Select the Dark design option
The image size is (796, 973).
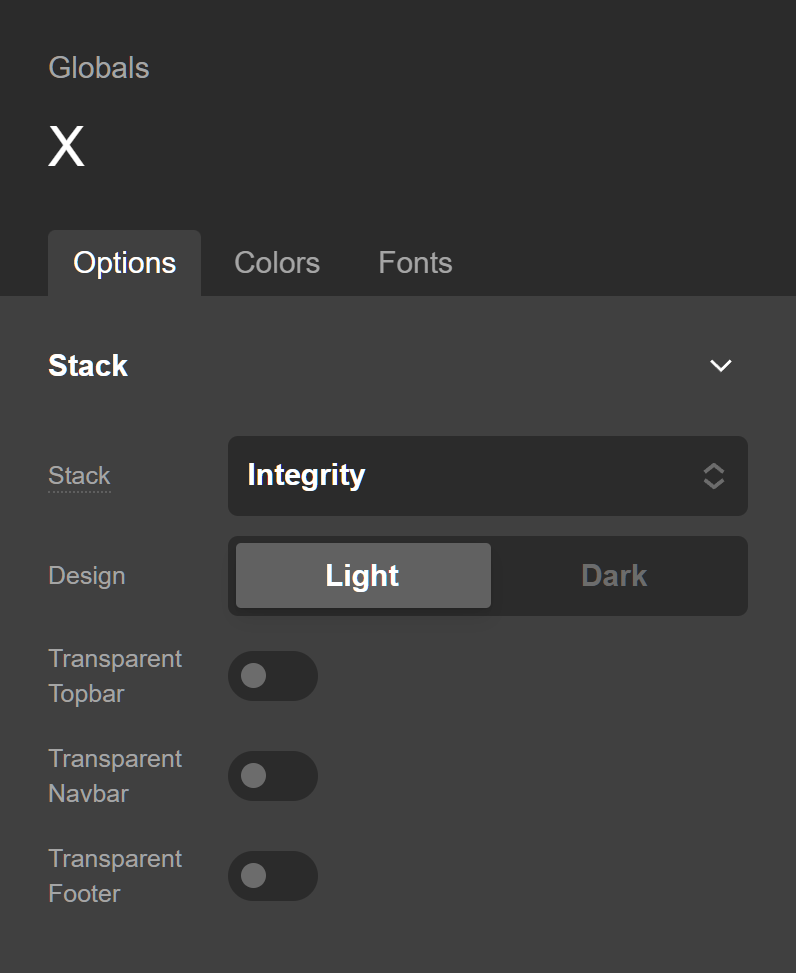point(614,576)
